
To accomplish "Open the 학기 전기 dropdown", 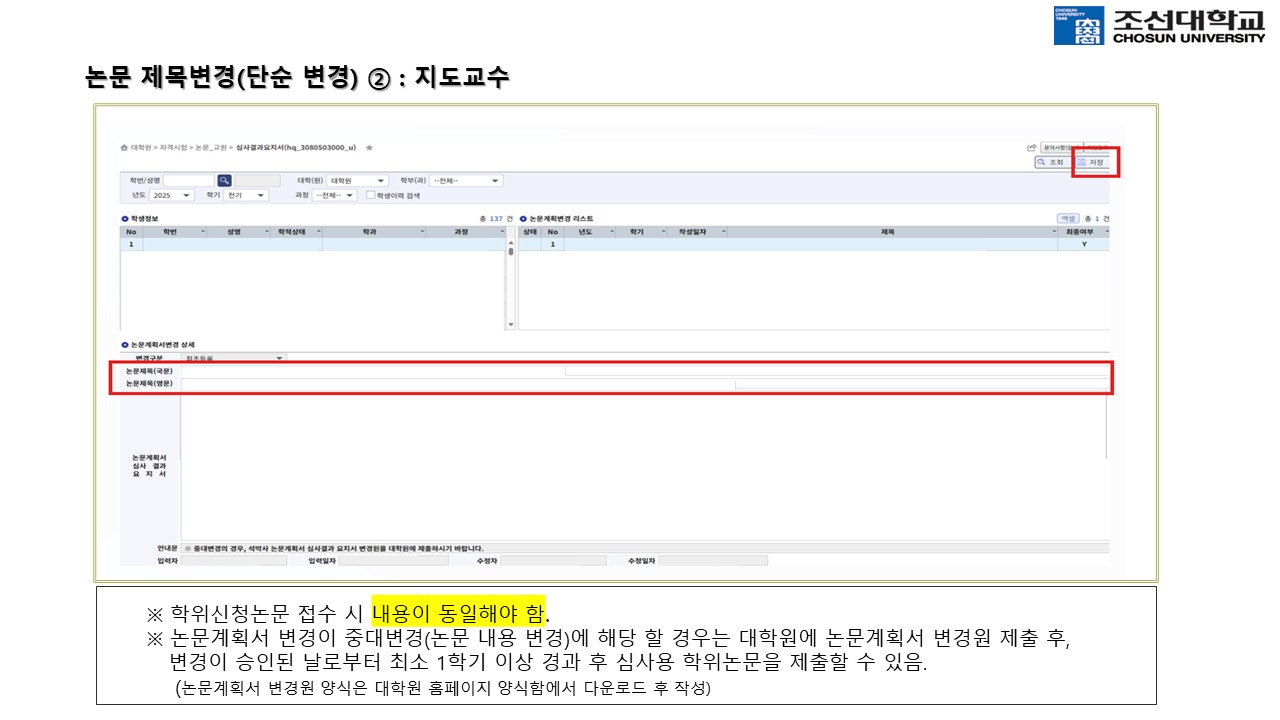I will 246,196.
